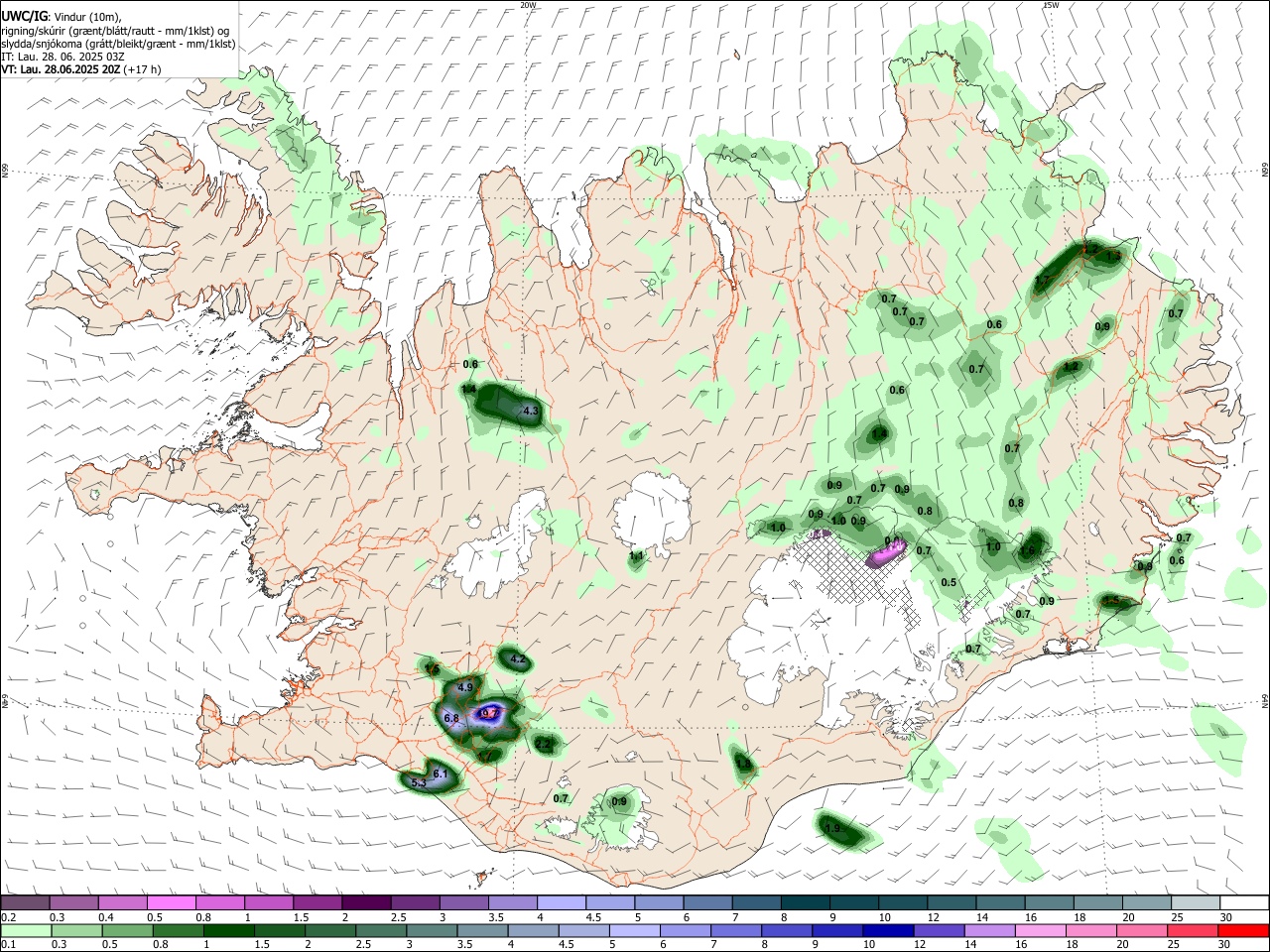Image resolution: width=1270 pixels, height=952 pixels.
Task: Click the 6.8 rainfall value near Reykjavik
Action: click(x=451, y=718)
